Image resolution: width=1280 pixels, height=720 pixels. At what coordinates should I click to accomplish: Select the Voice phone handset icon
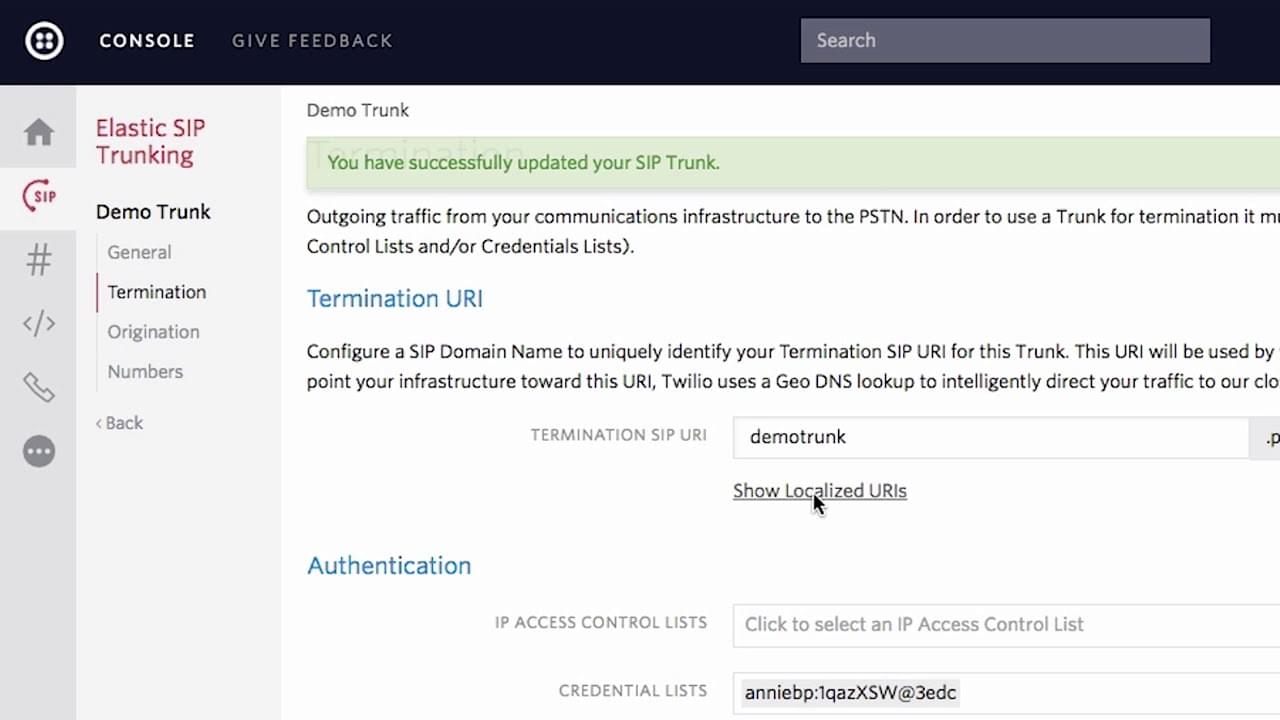[39, 387]
